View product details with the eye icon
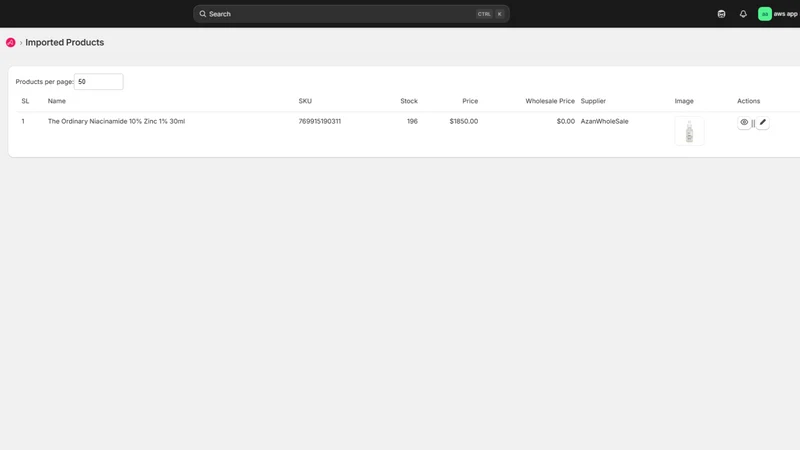Image resolution: width=800 pixels, height=450 pixels. (744, 122)
